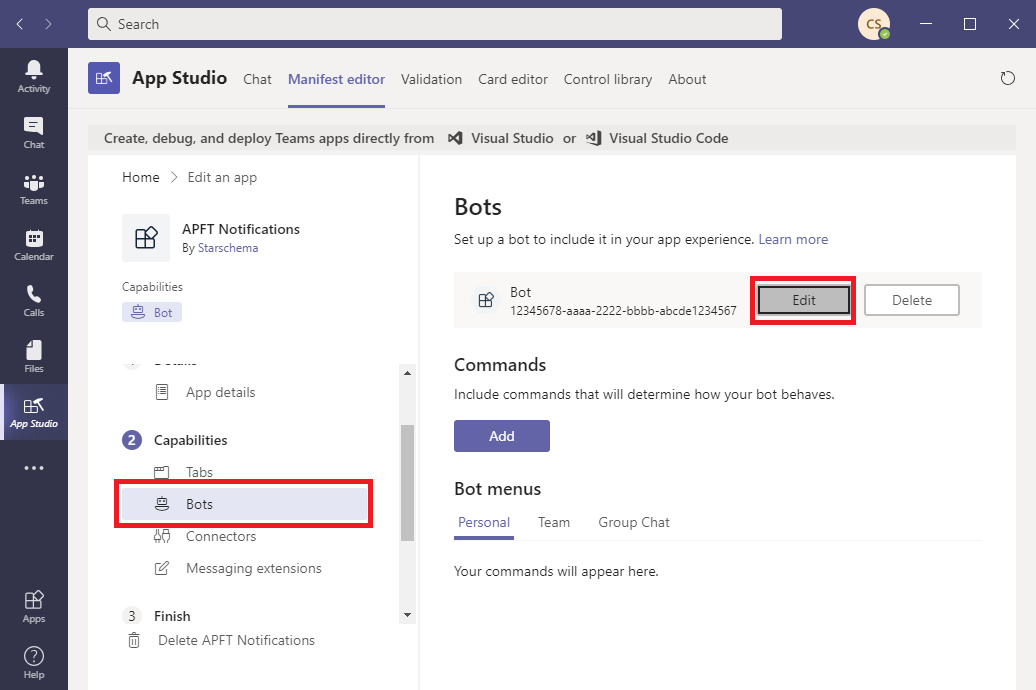Click the Edit button for the bot
The image size is (1036, 690).
803,300
